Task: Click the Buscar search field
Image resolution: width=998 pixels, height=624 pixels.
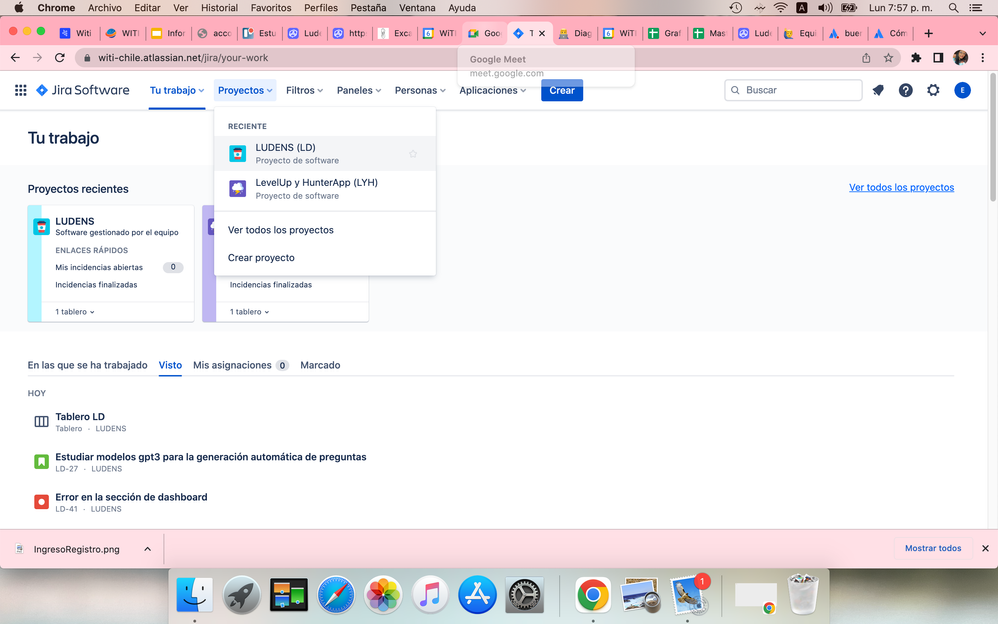Action: [x=793, y=90]
